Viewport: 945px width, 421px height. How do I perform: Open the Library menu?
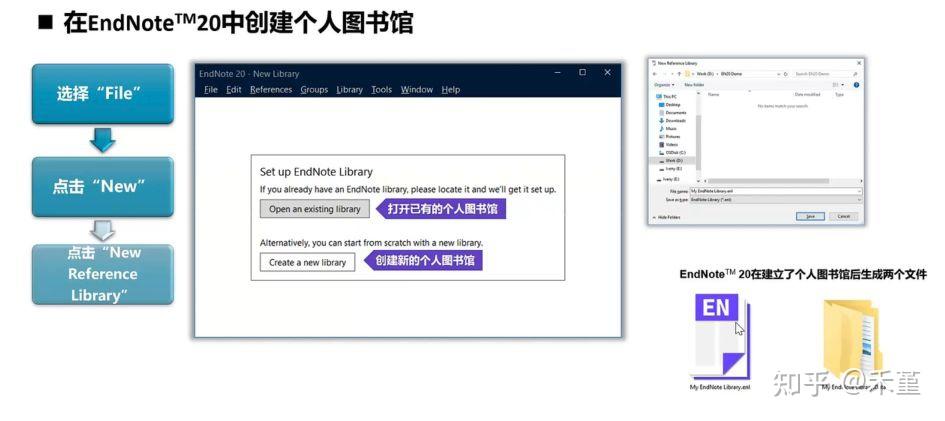pos(350,90)
